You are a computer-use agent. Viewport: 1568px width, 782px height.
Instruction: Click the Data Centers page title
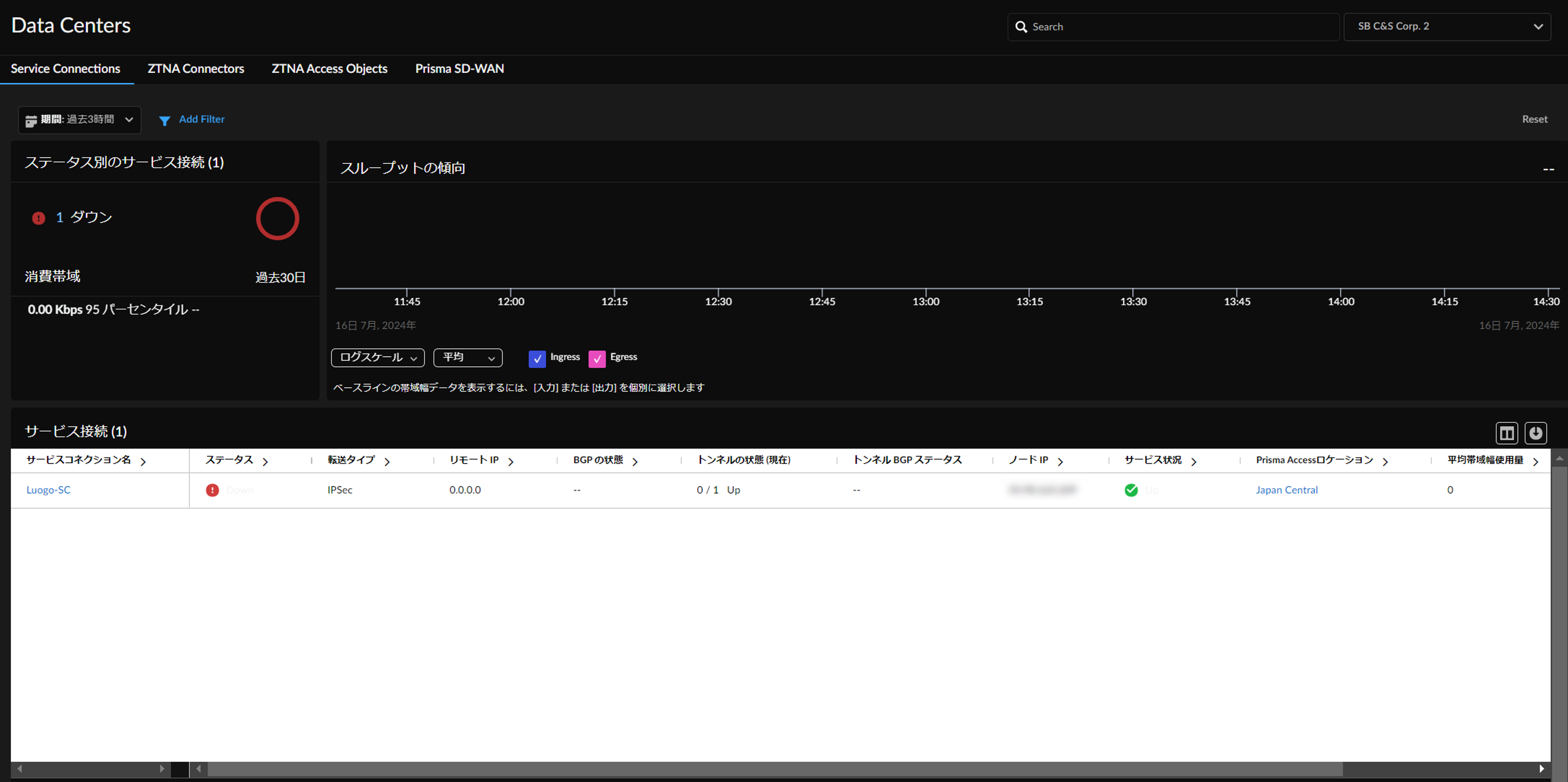pyautogui.click(x=71, y=25)
